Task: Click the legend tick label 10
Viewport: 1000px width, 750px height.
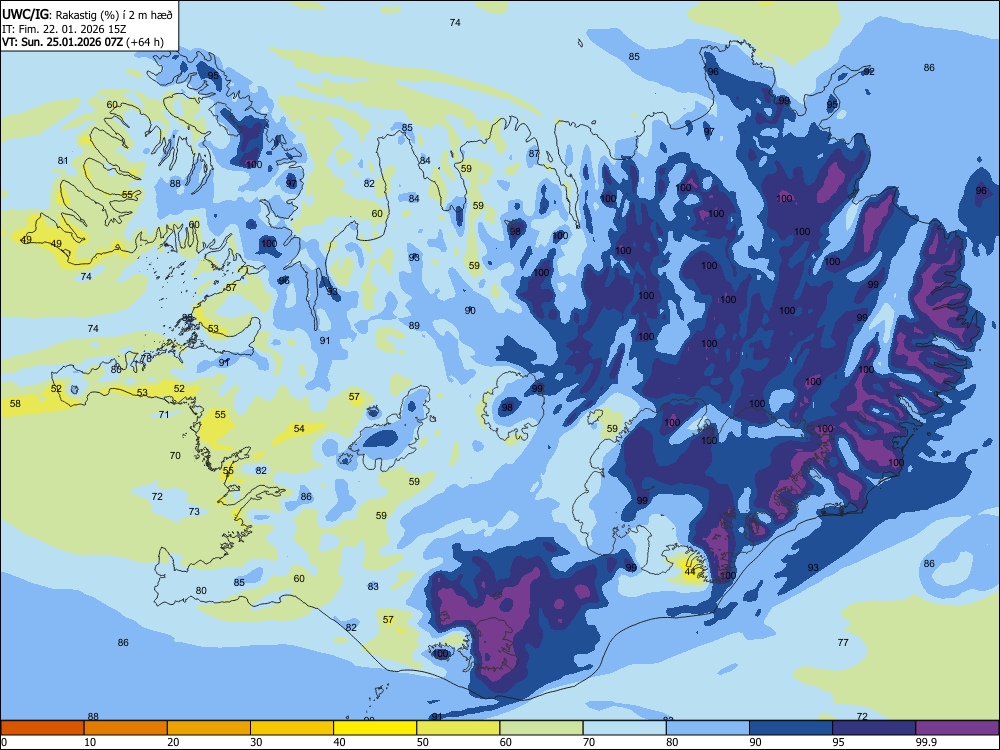Action: click(x=90, y=742)
